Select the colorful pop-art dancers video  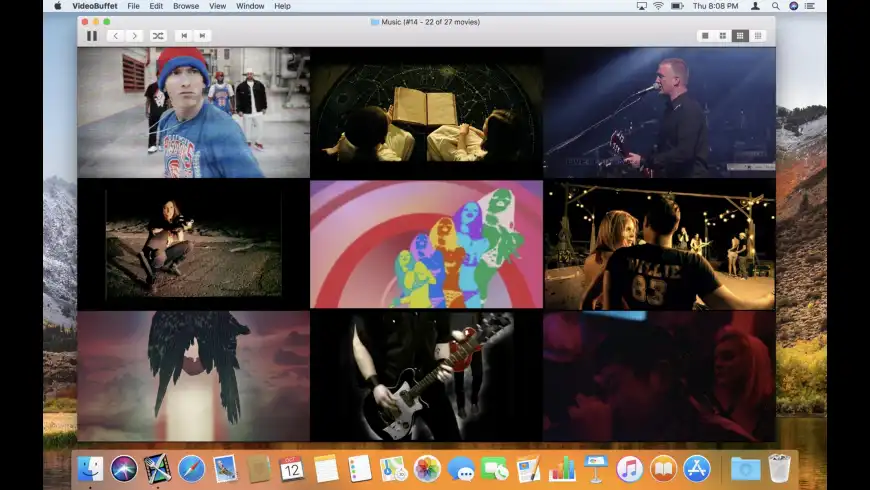(426, 244)
